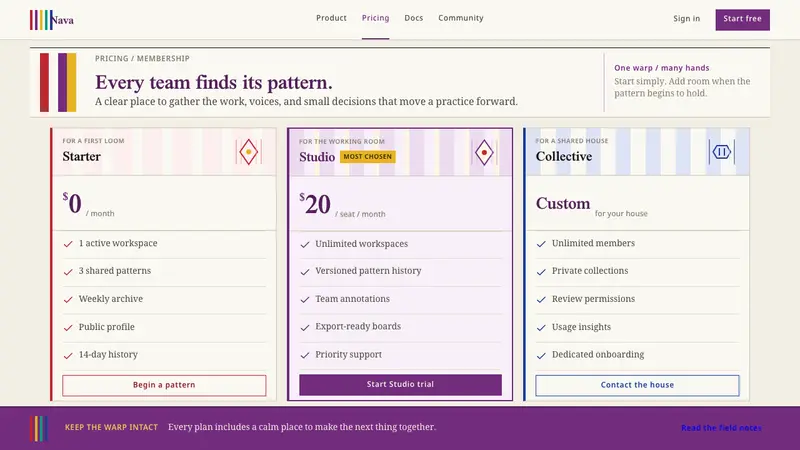Click the Collective plan title
The width and height of the screenshot is (800, 450).
tap(564, 156)
